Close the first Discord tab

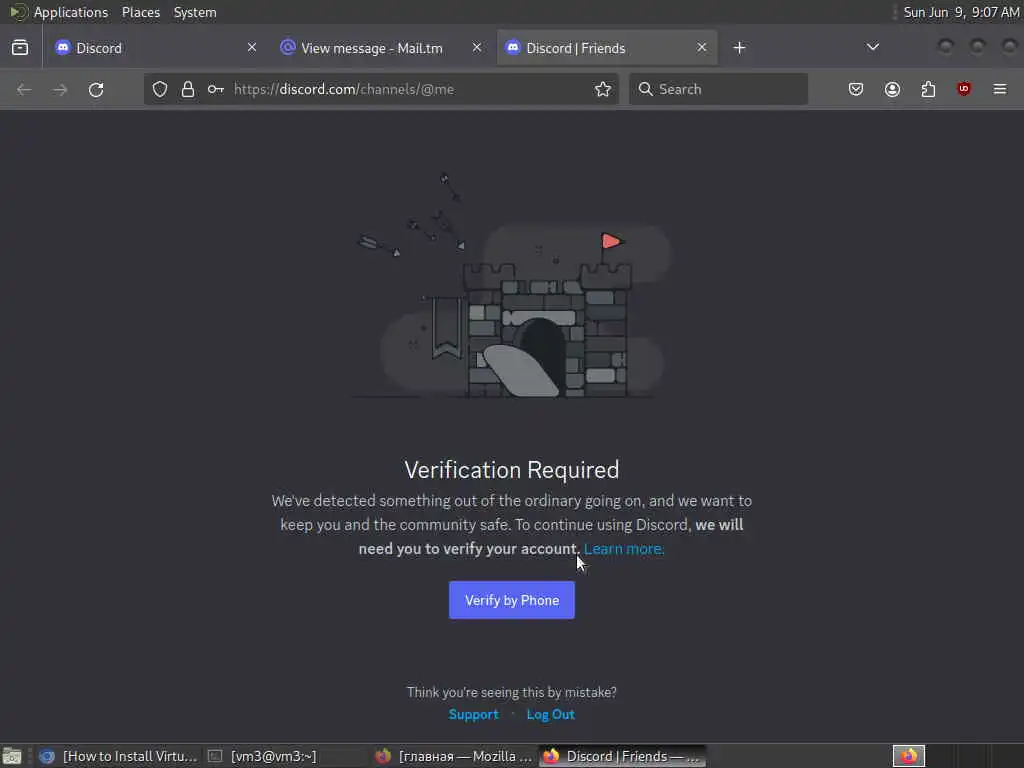click(x=251, y=48)
